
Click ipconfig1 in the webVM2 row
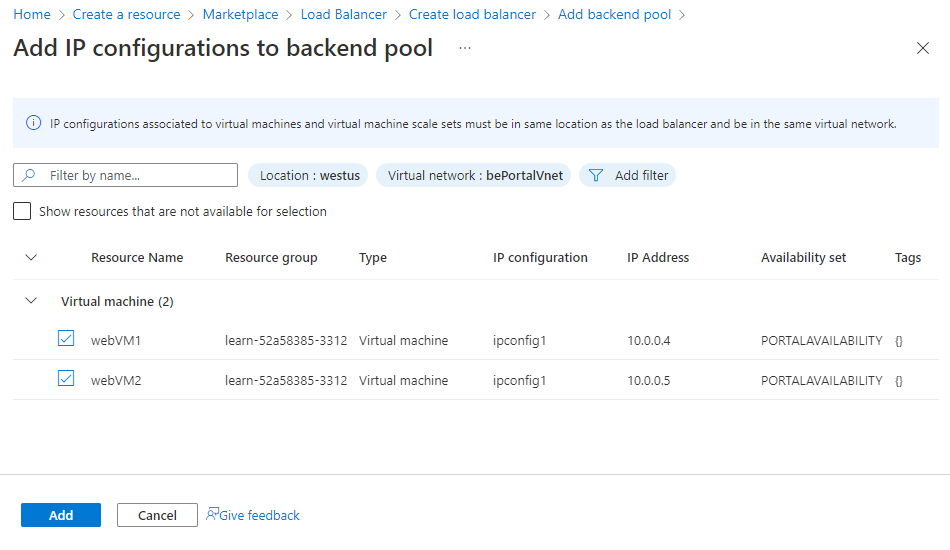click(x=519, y=380)
